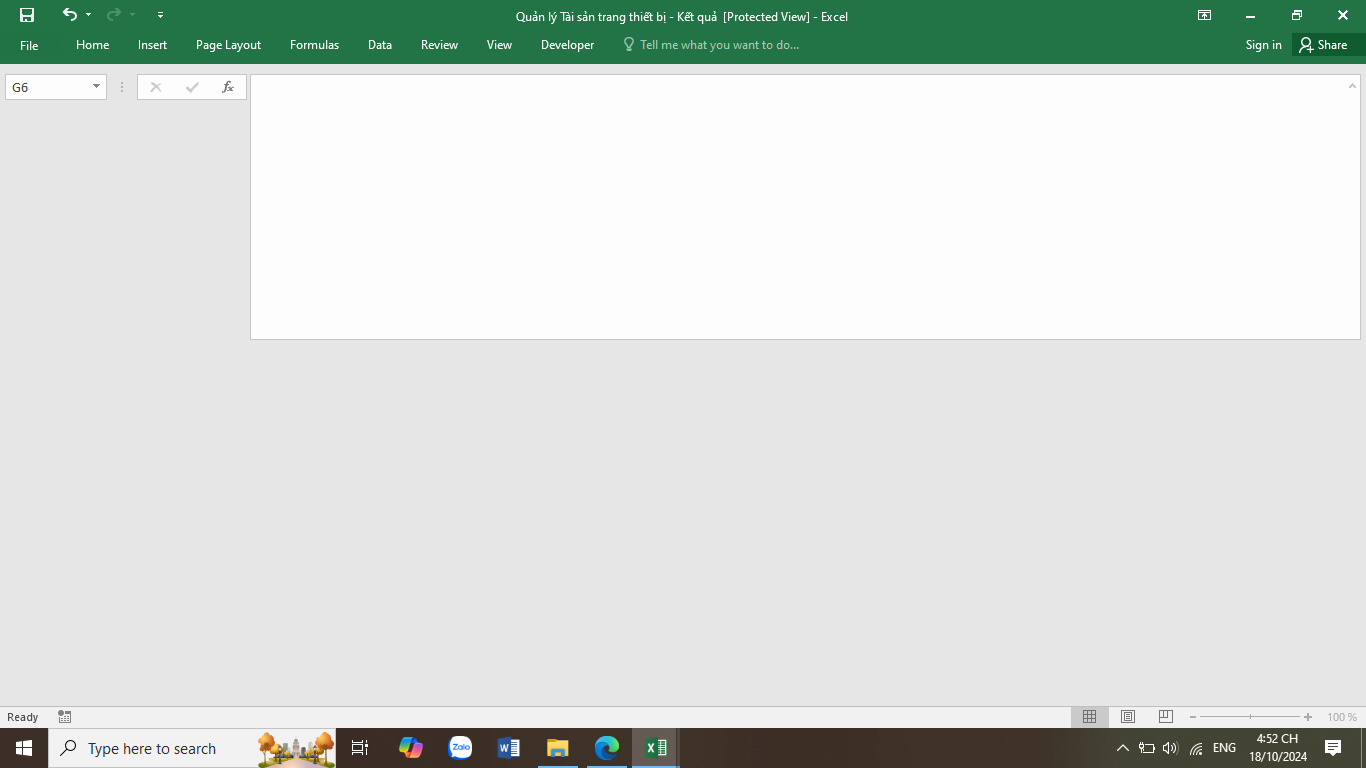The image size is (1366, 768).
Task: Click the Redo icon
Action: [113, 15]
